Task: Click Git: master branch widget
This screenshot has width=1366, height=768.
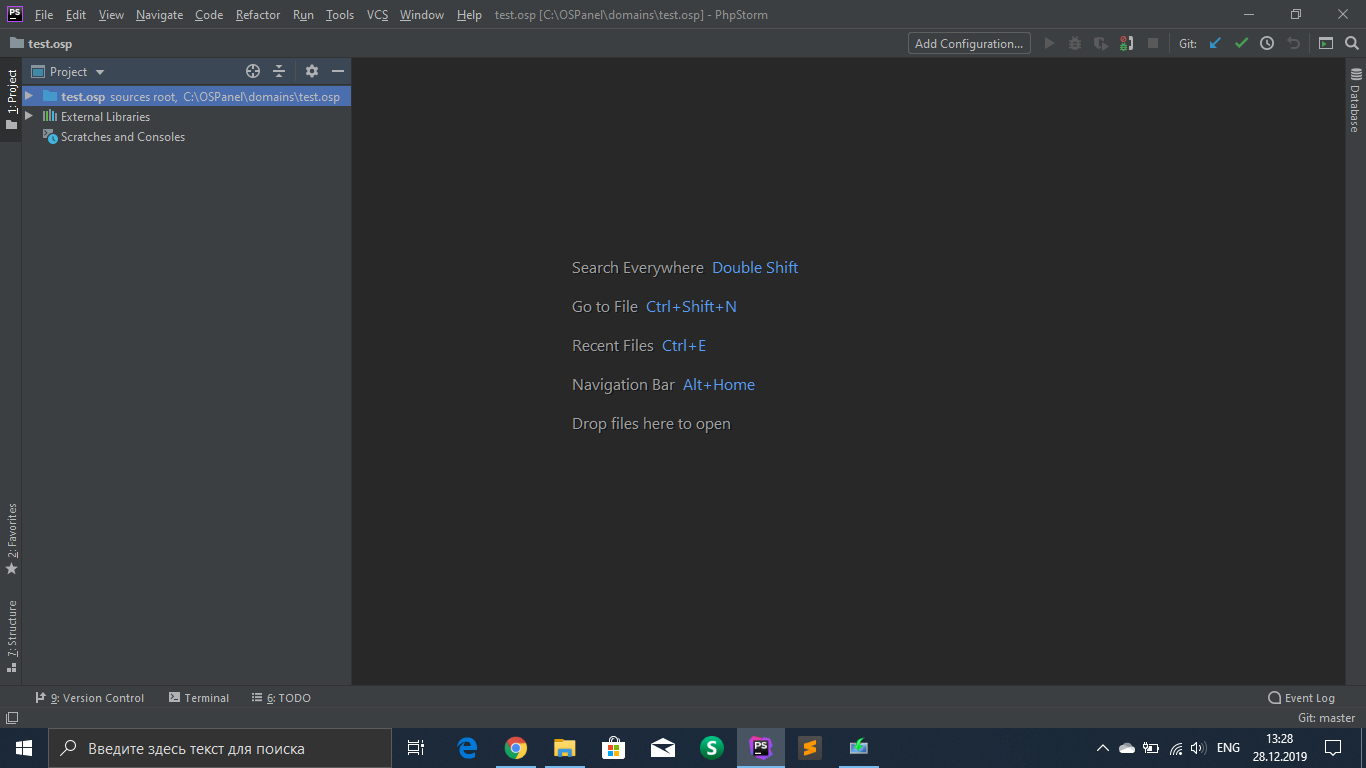Action: (x=1326, y=718)
